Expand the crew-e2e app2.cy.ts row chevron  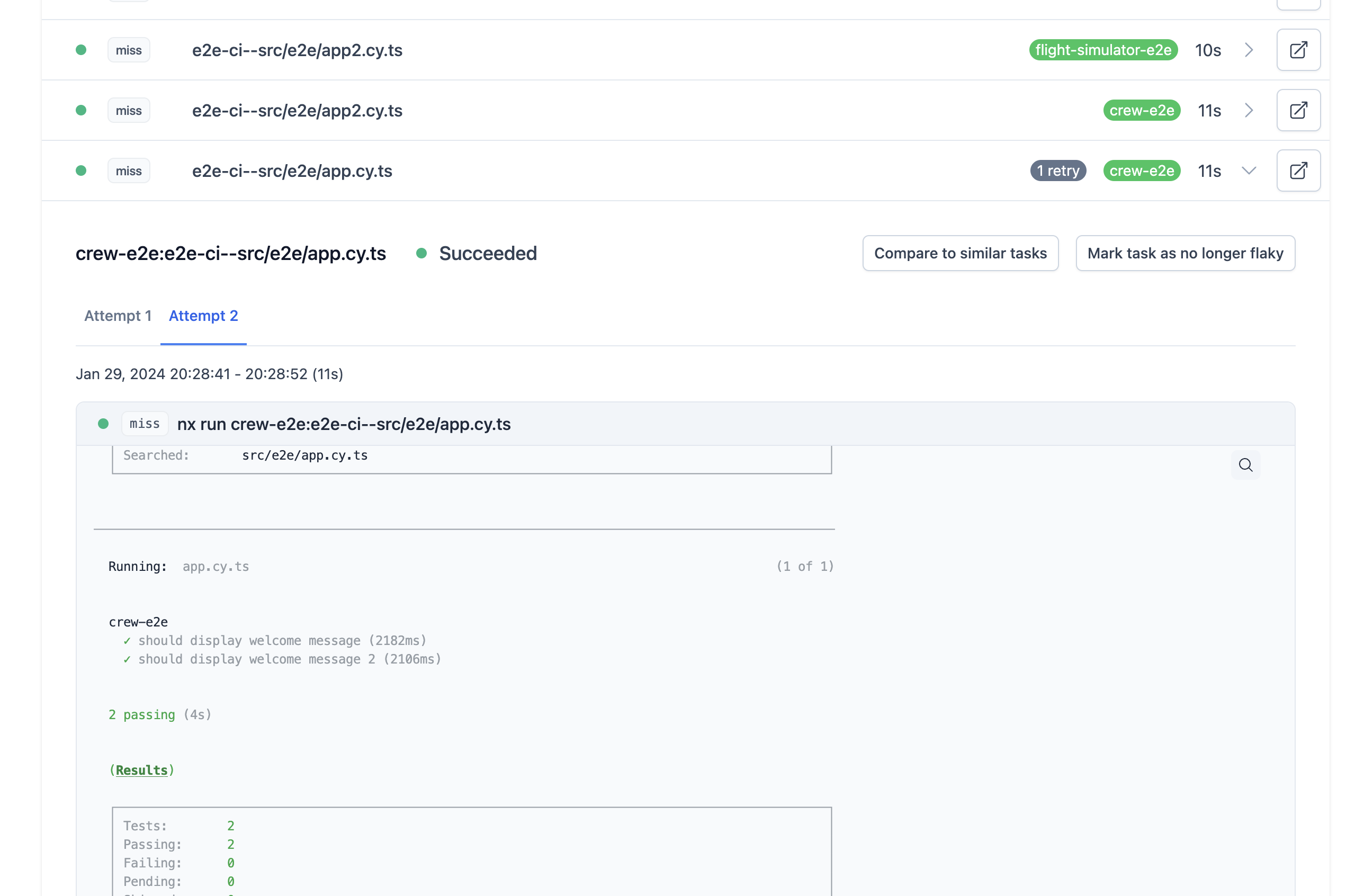click(1249, 110)
